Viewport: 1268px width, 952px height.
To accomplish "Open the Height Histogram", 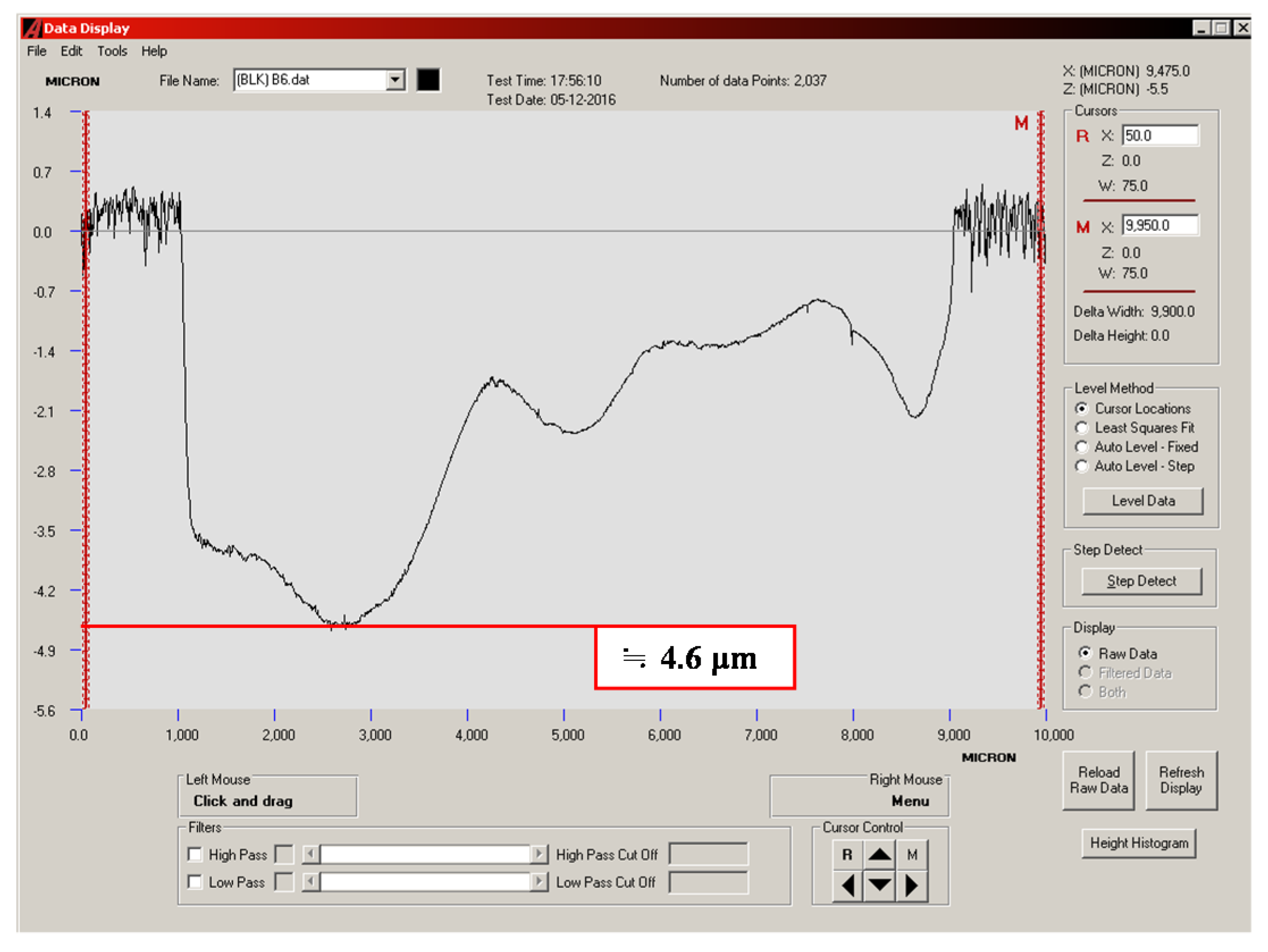I will point(1139,843).
